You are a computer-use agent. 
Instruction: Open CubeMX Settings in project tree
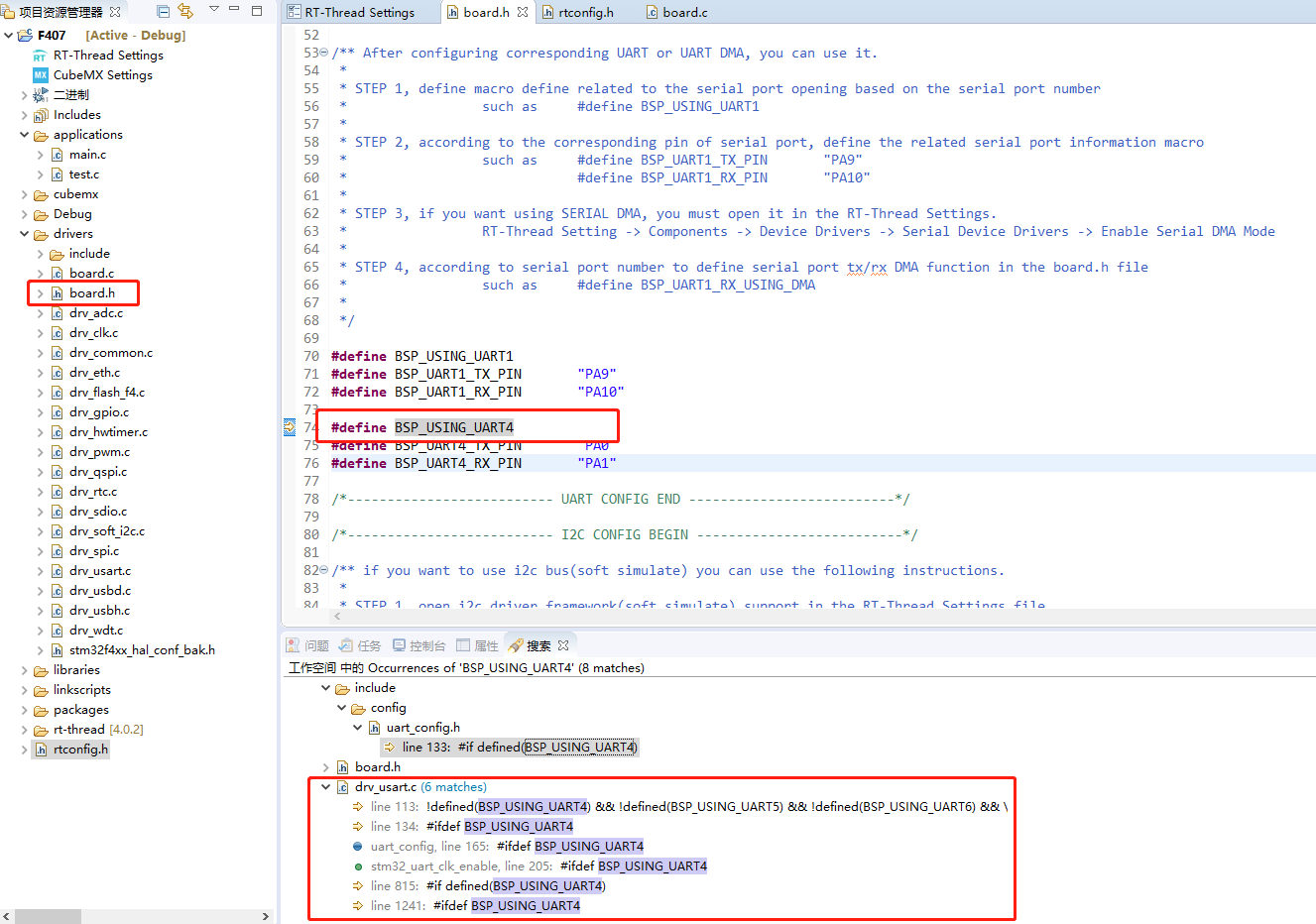tap(103, 75)
